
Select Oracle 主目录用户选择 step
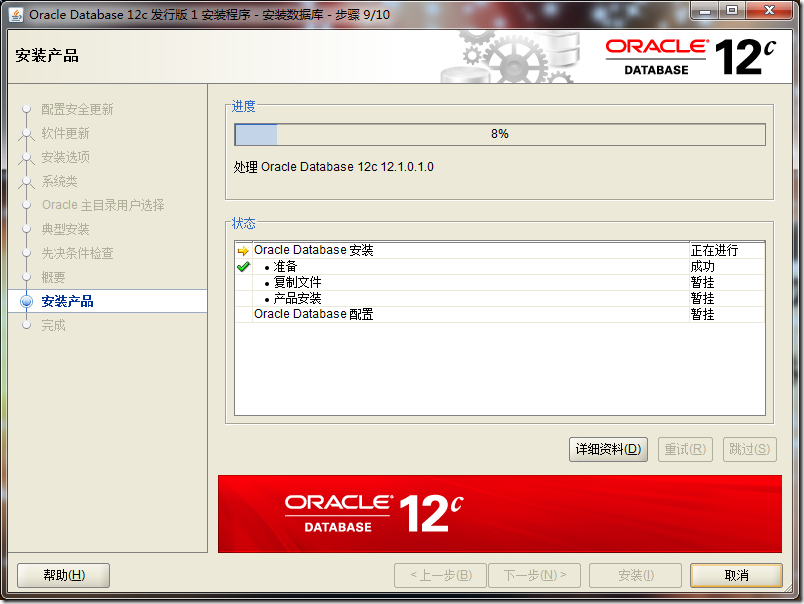[103, 205]
